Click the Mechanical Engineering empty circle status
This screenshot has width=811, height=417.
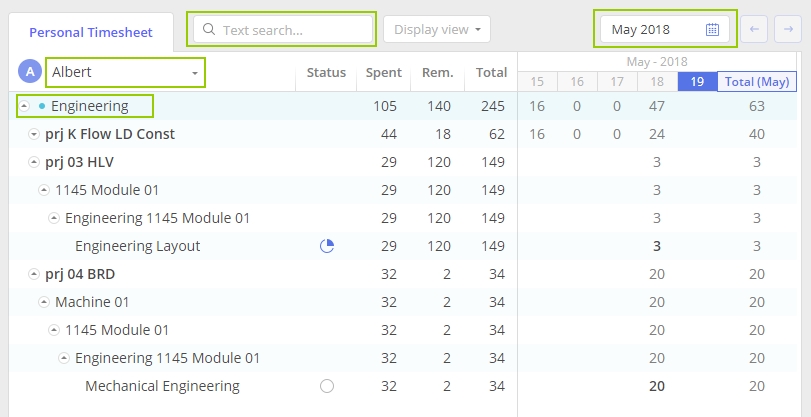[327, 386]
